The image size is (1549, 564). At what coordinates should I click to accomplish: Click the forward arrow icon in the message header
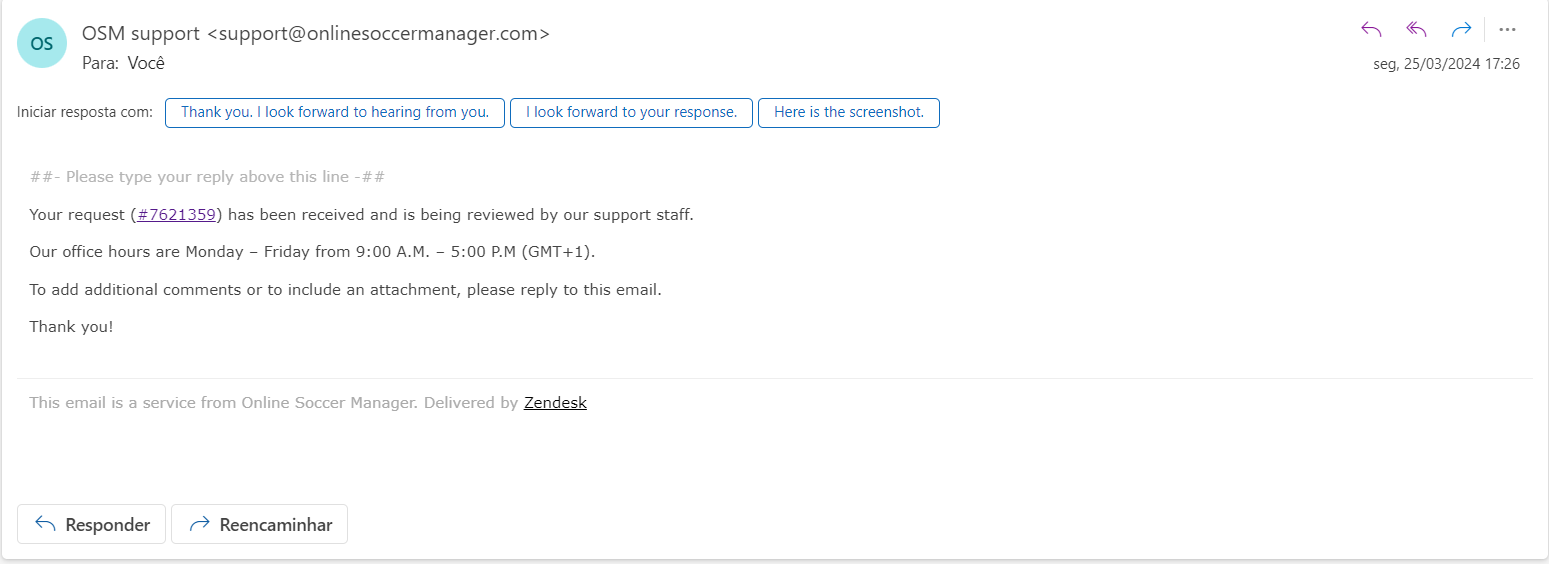click(x=1461, y=30)
